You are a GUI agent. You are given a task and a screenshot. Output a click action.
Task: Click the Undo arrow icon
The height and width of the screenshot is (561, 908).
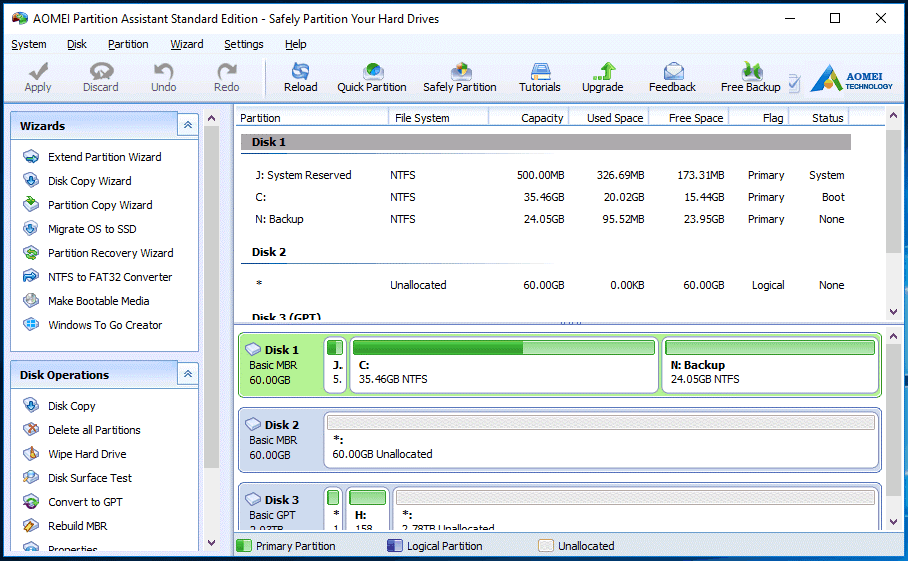tap(163, 71)
